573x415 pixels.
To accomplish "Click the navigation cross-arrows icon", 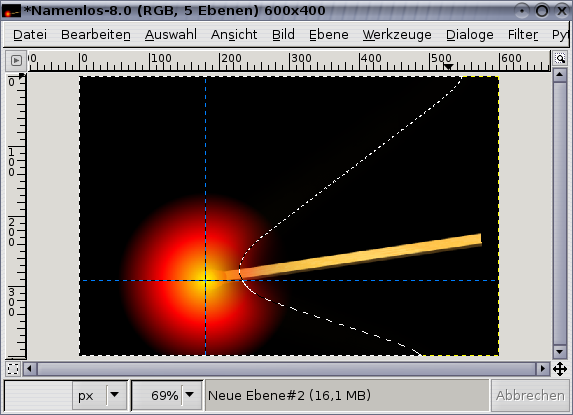I will (560, 369).
